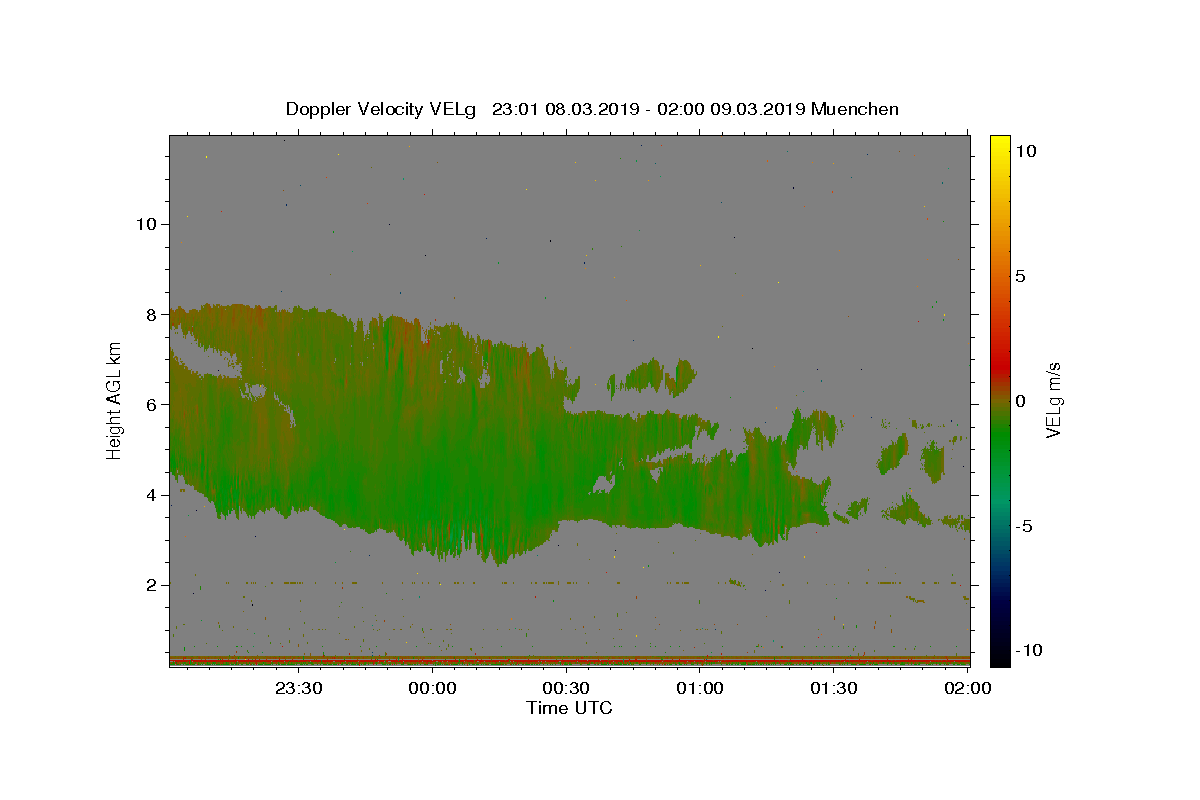Click the colorbar tick label 5
The height and width of the screenshot is (800, 1200).
pyautogui.click(x=1020, y=276)
